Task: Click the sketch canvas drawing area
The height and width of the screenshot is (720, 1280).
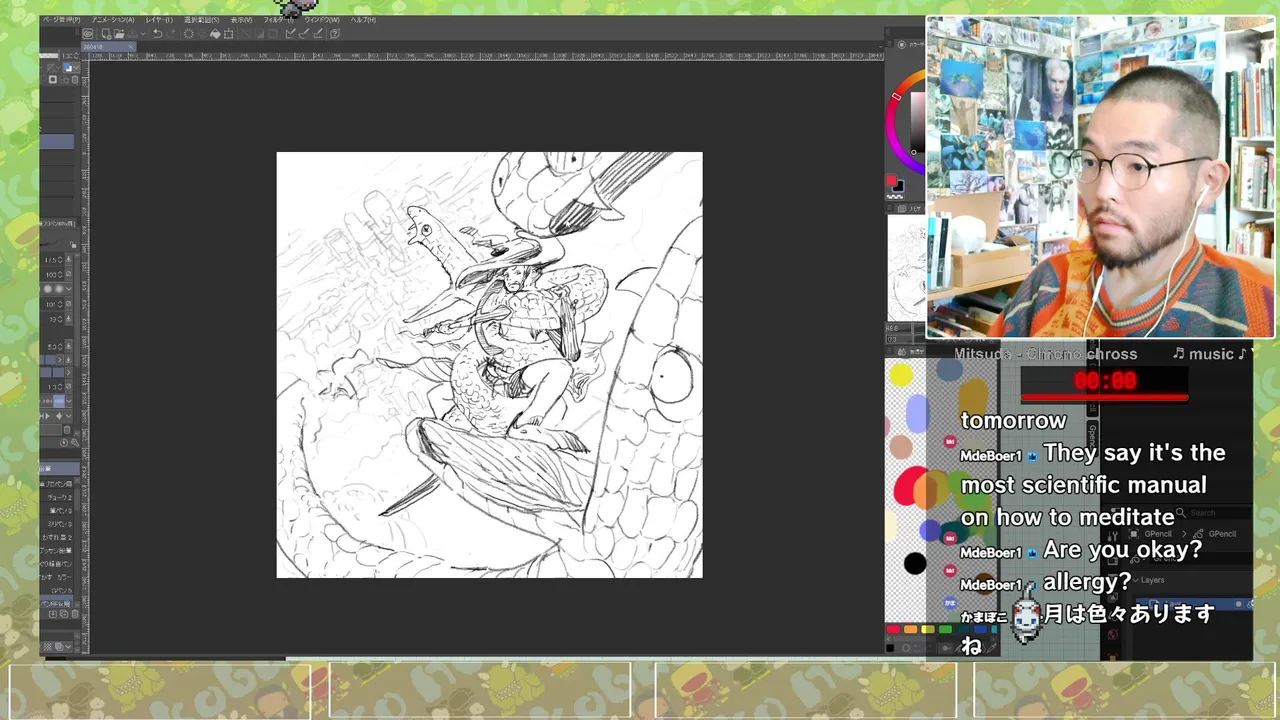Action: coord(489,365)
